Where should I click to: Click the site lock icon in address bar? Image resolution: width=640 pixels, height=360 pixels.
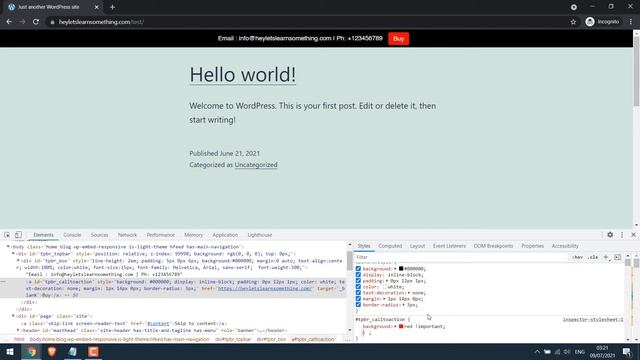(x=52, y=22)
